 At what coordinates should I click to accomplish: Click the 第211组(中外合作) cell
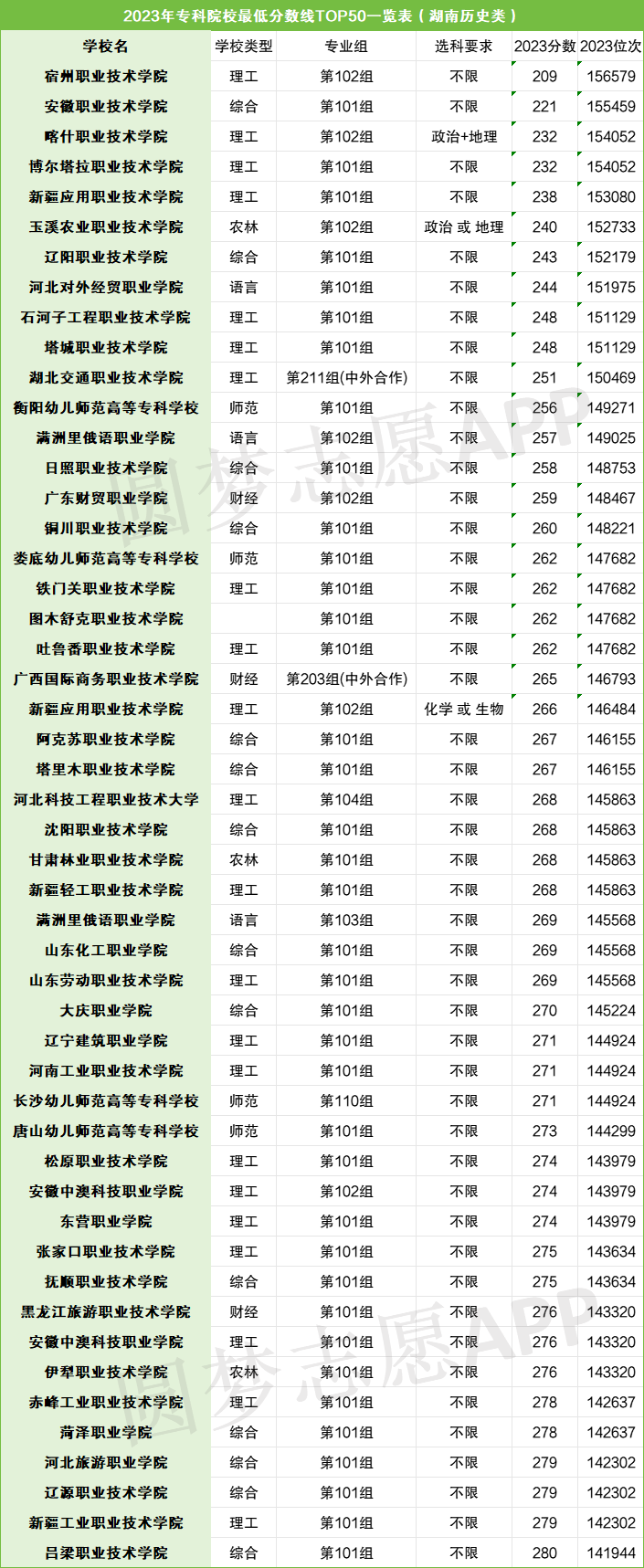point(346,378)
